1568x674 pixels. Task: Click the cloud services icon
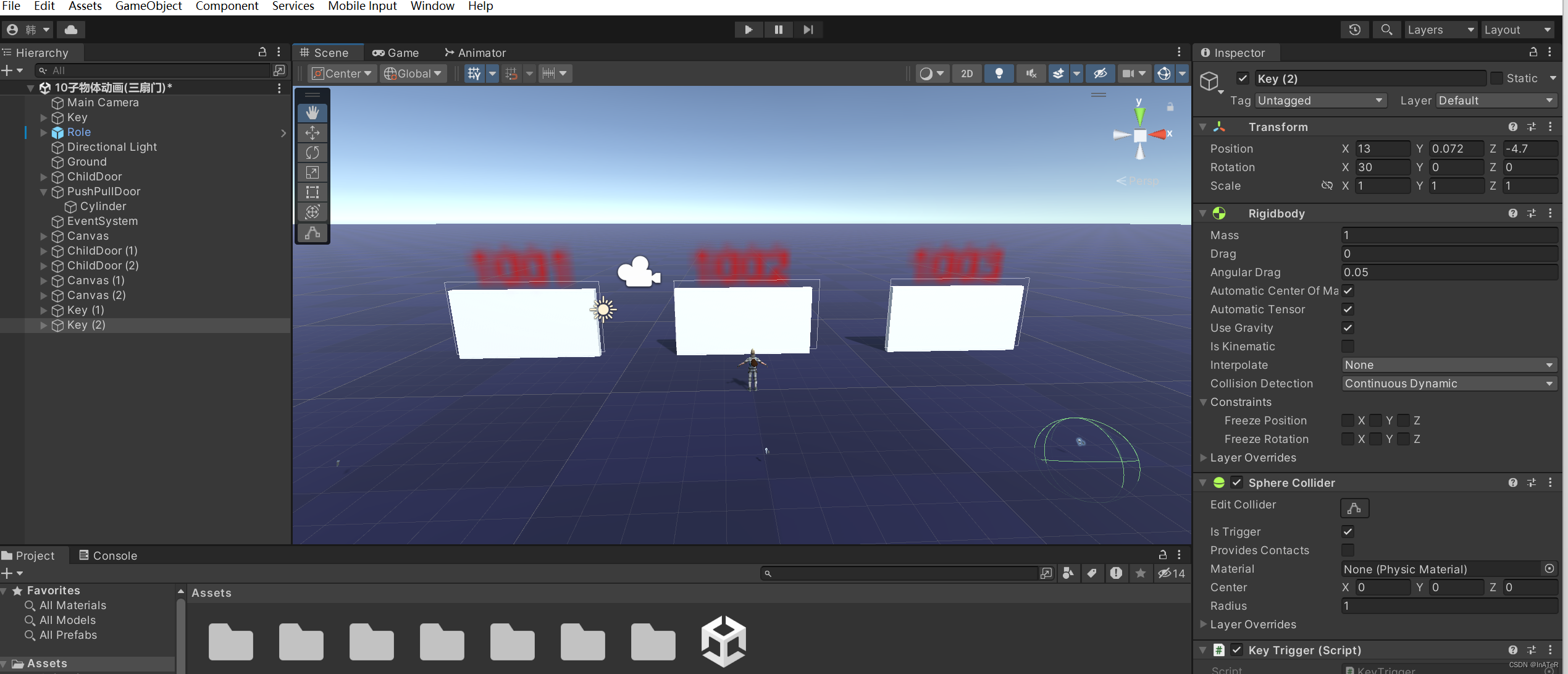(71, 30)
